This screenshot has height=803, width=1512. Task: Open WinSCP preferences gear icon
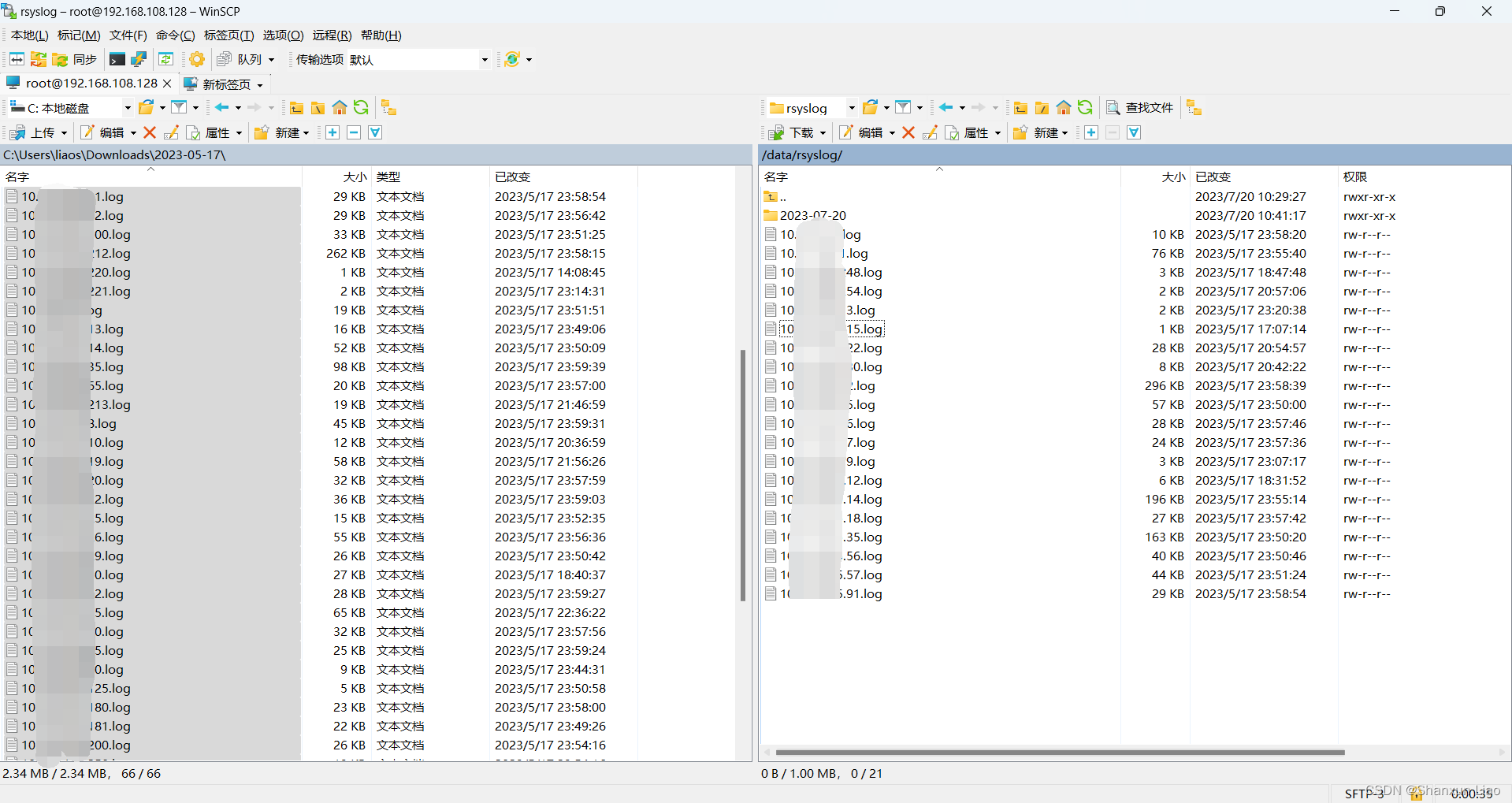[x=196, y=59]
